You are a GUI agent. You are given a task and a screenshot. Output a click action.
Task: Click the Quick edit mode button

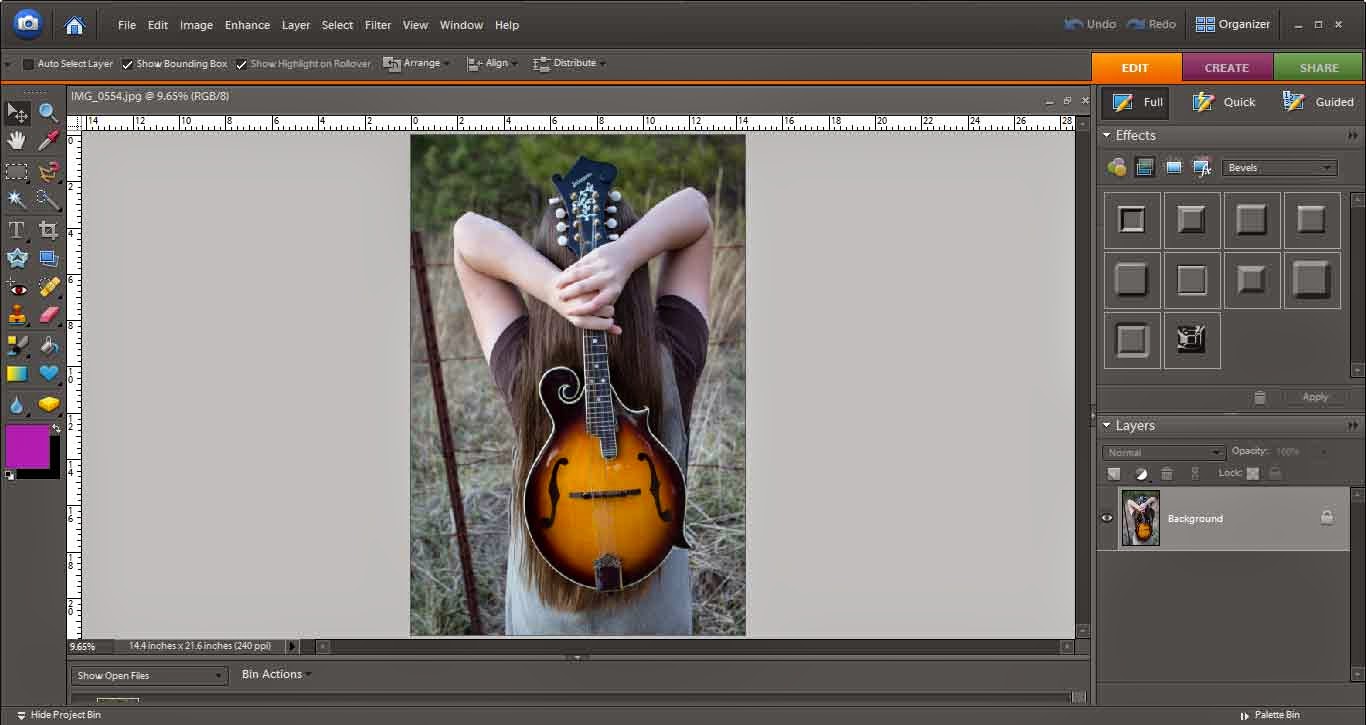click(x=1225, y=102)
